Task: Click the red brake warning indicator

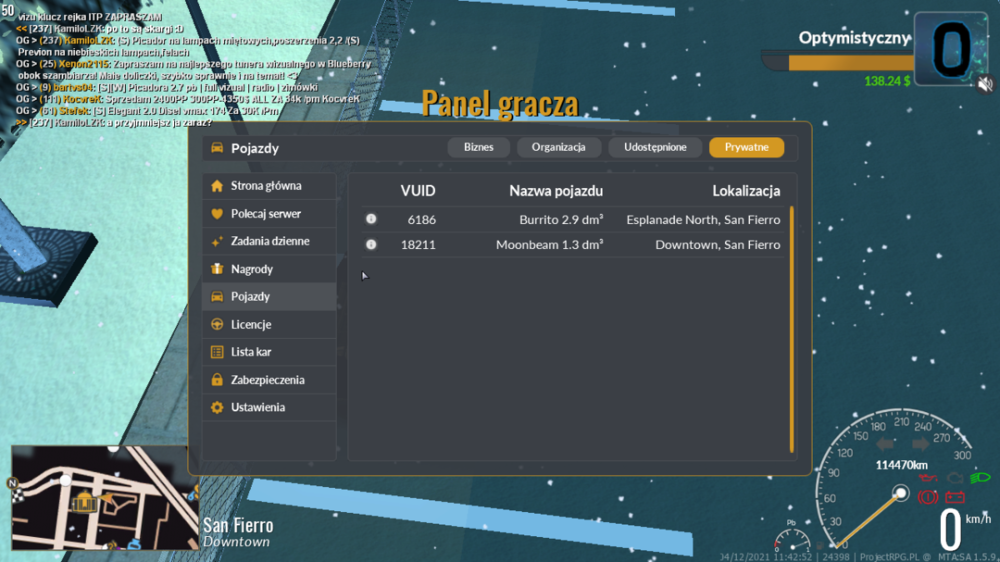Action: pyautogui.click(x=927, y=497)
